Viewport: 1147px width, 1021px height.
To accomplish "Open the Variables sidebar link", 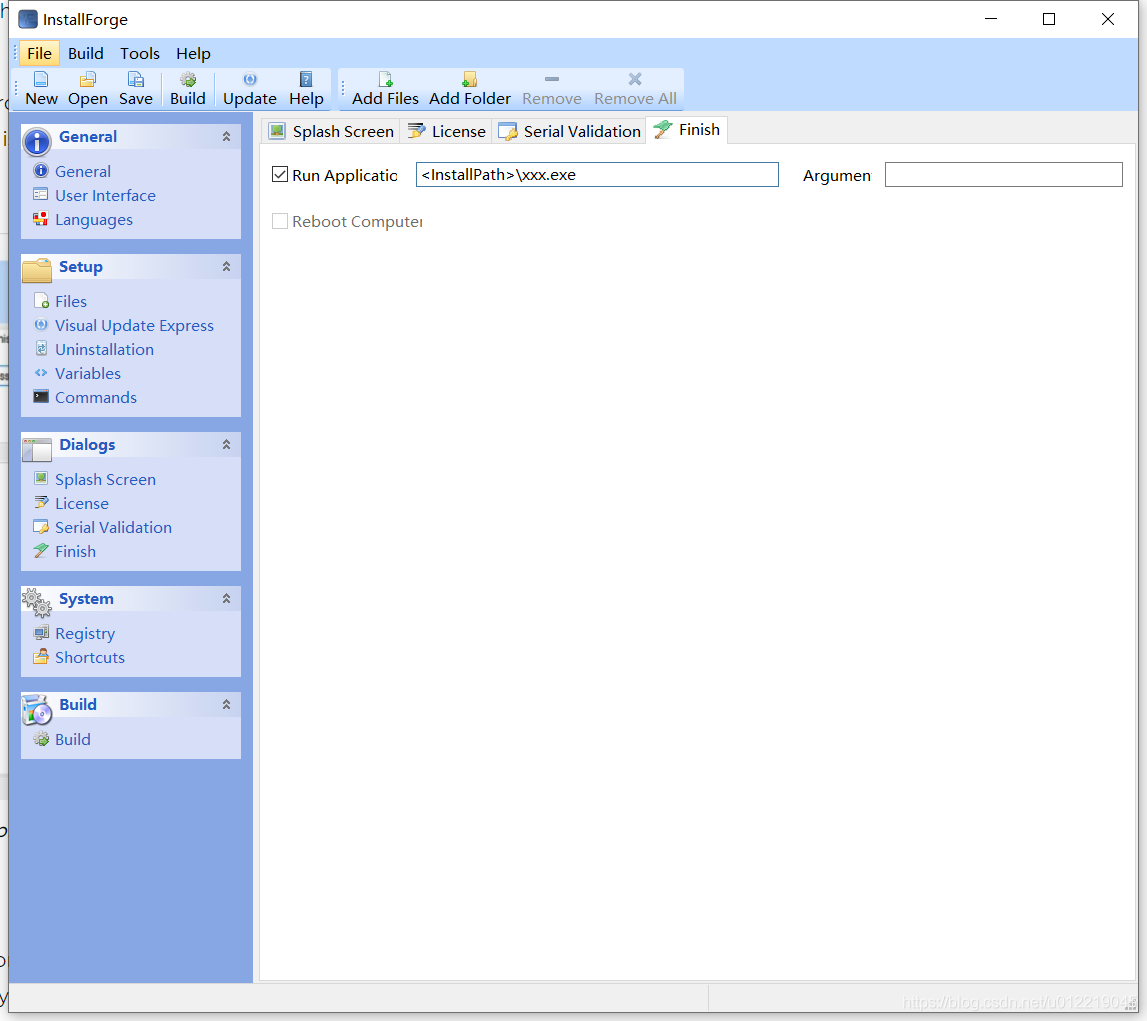I will pyautogui.click(x=88, y=374).
